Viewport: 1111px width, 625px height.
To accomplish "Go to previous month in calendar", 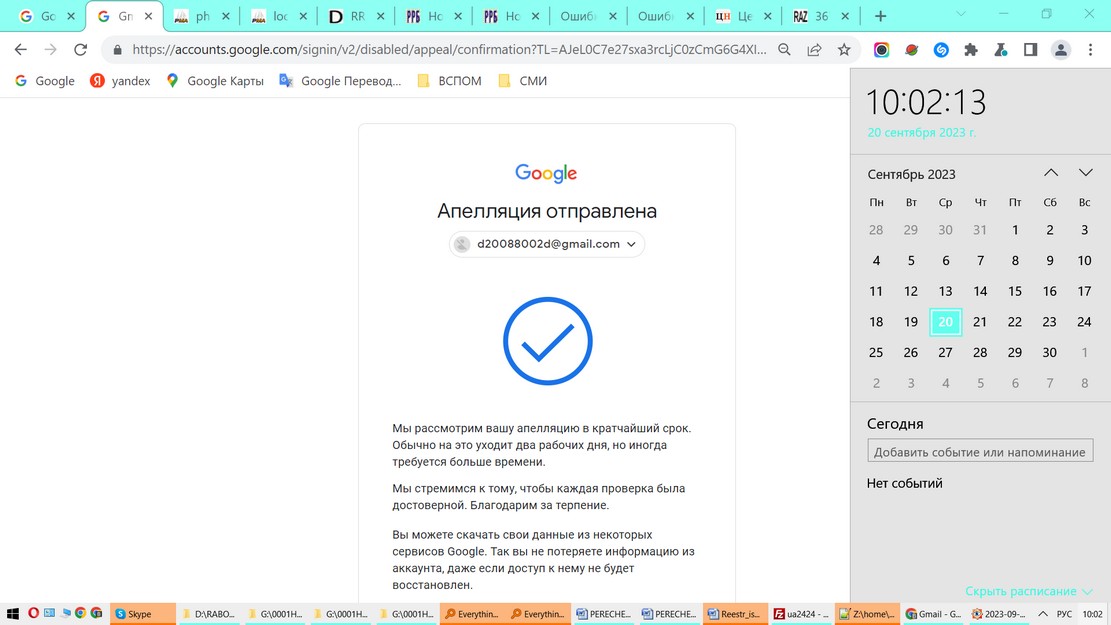I will [x=1051, y=173].
